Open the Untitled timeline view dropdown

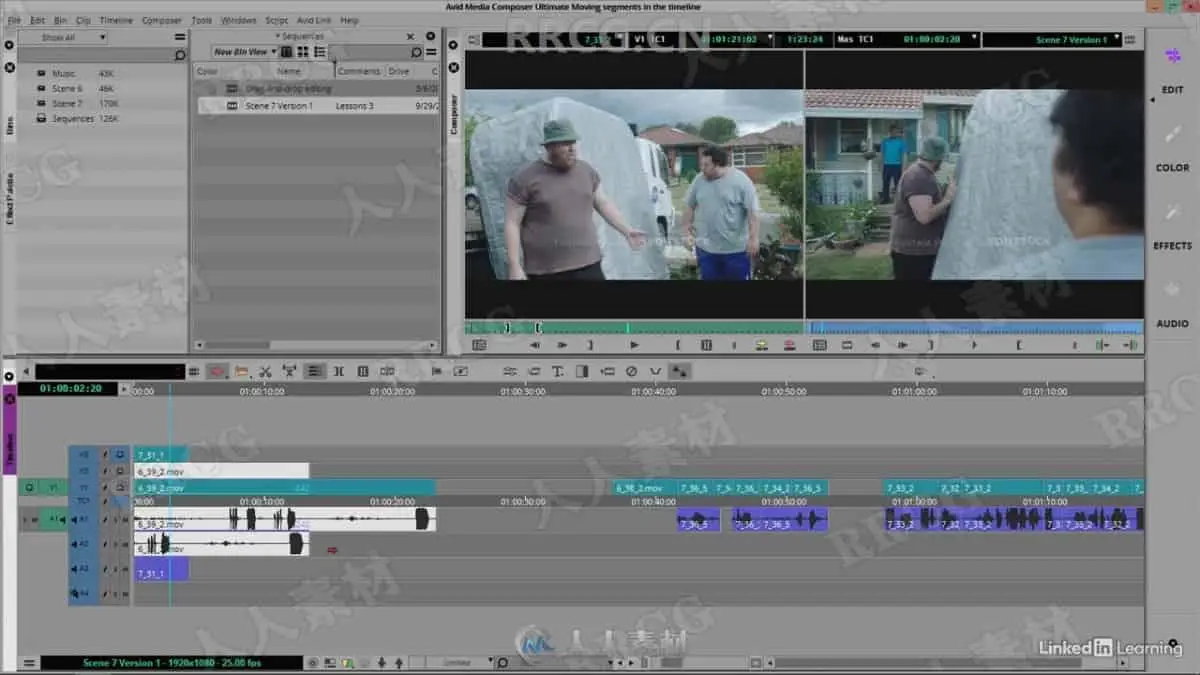tap(461, 662)
